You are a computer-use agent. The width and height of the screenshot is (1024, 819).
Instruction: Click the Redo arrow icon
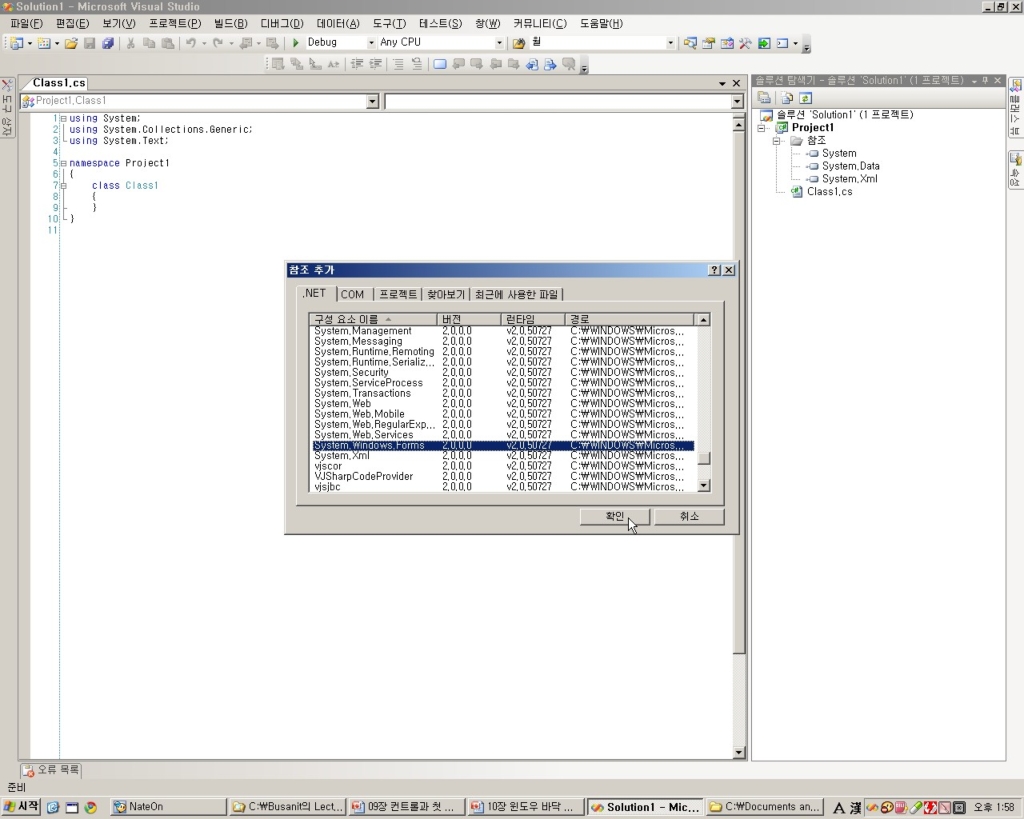coord(218,43)
